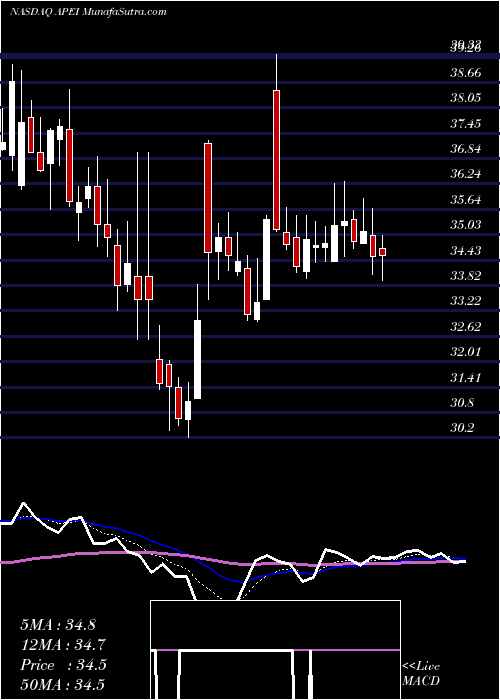Select the 36.84 price axis label
The width and height of the screenshot is (500, 700).
click(466, 149)
